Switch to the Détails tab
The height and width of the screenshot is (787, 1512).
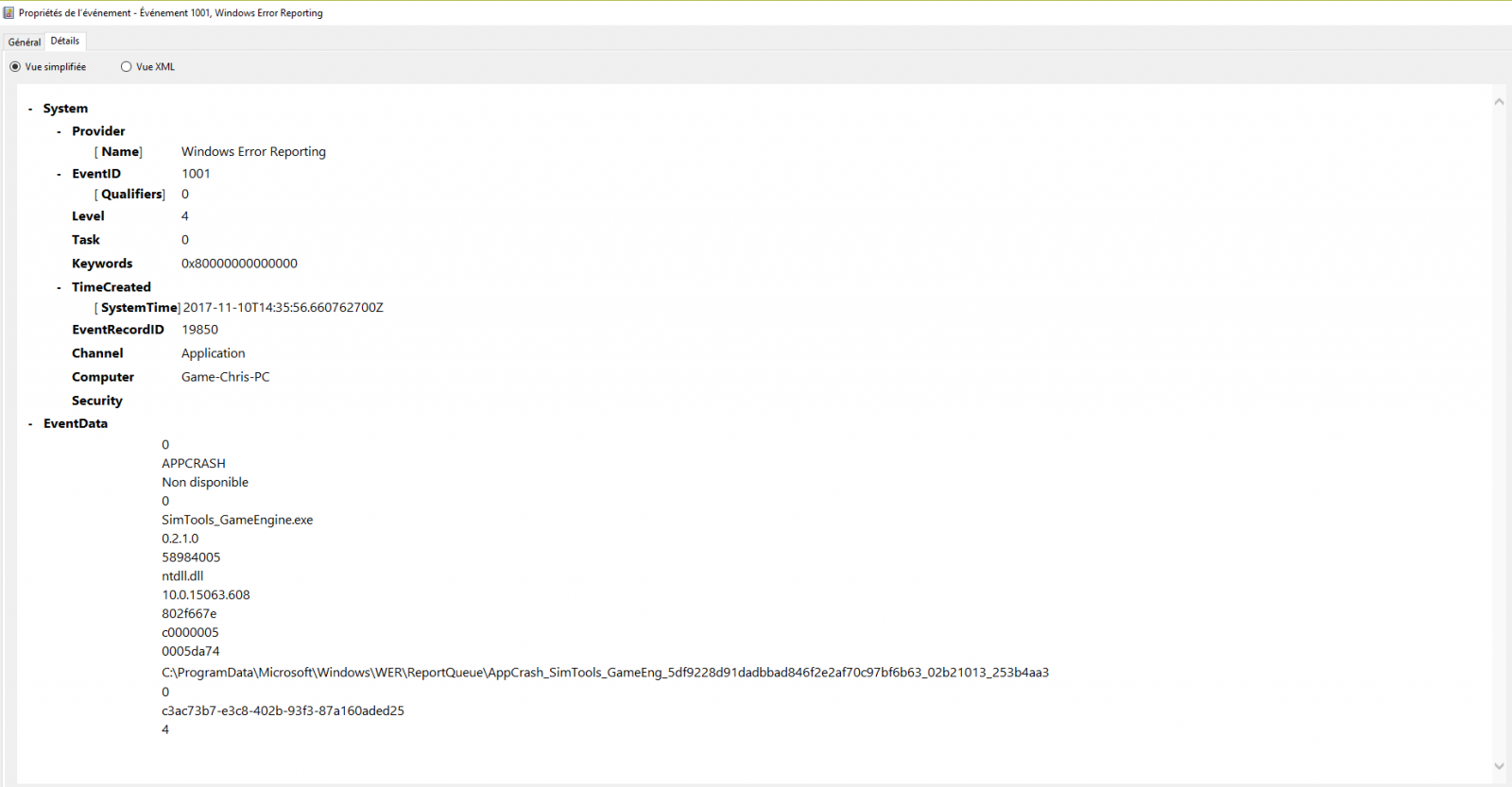tap(65, 41)
